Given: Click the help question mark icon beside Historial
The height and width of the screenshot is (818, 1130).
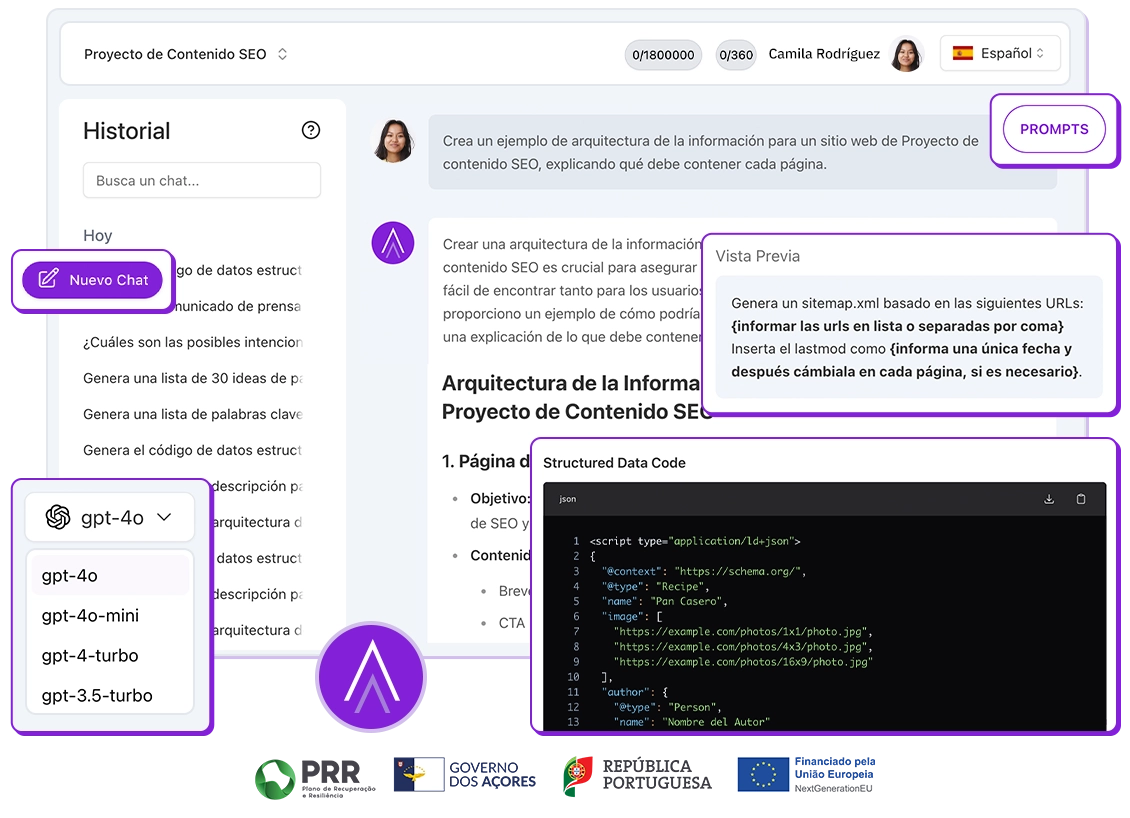Looking at the screenshot, I should point(311,130).
